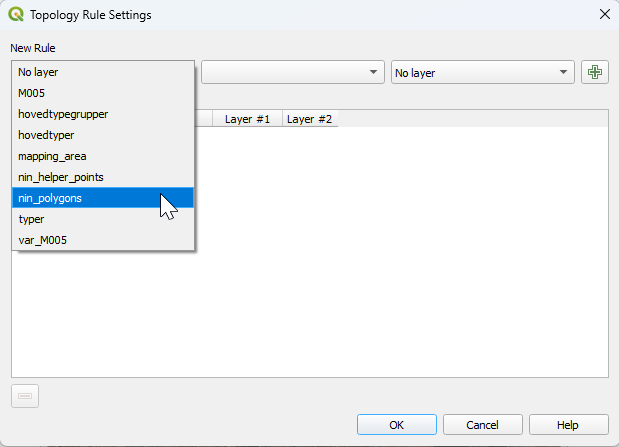
Task: Expand the second 'No layer' combo box
Action: tap(482, 72)
